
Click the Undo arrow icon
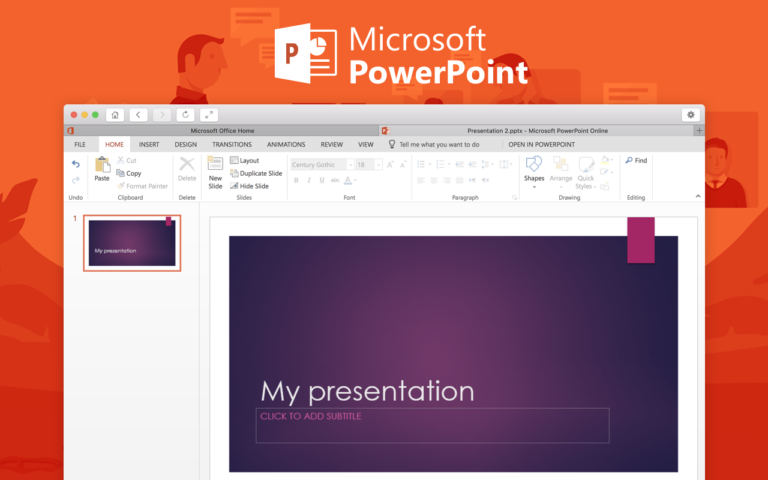click(x=75, y=164)
